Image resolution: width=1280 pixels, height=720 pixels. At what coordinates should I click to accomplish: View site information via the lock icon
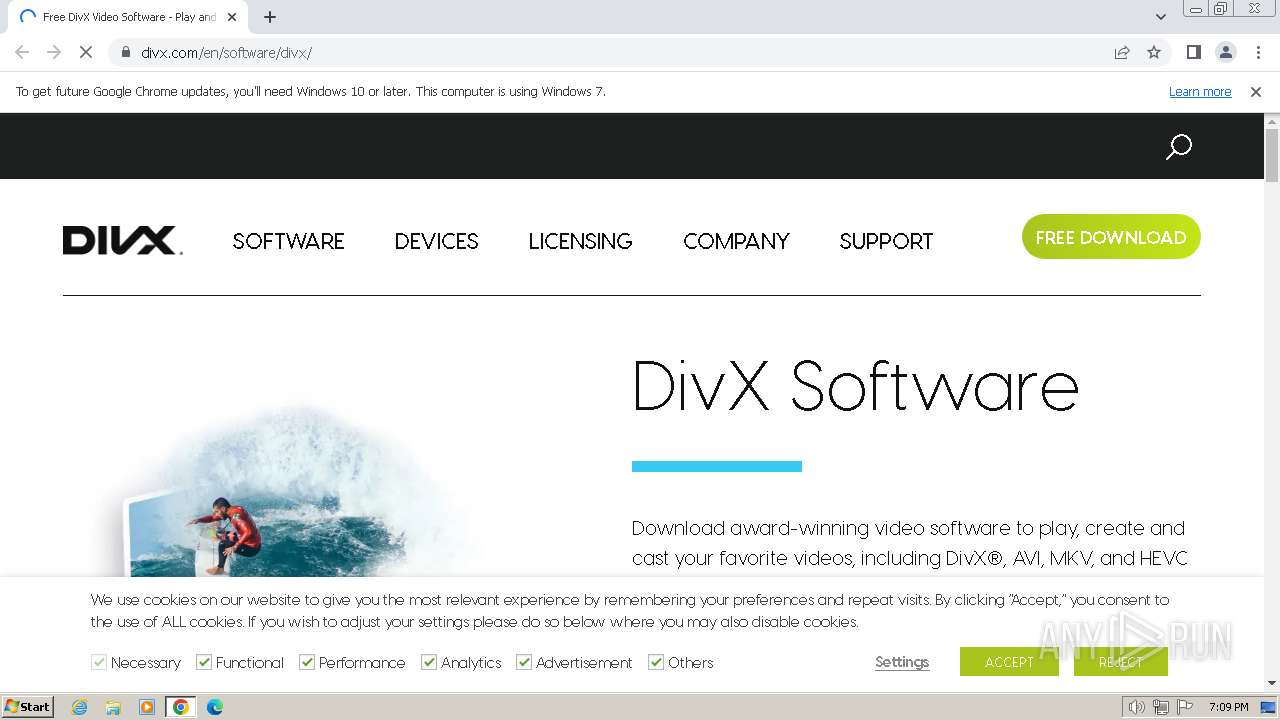click(x=126, y=52)
